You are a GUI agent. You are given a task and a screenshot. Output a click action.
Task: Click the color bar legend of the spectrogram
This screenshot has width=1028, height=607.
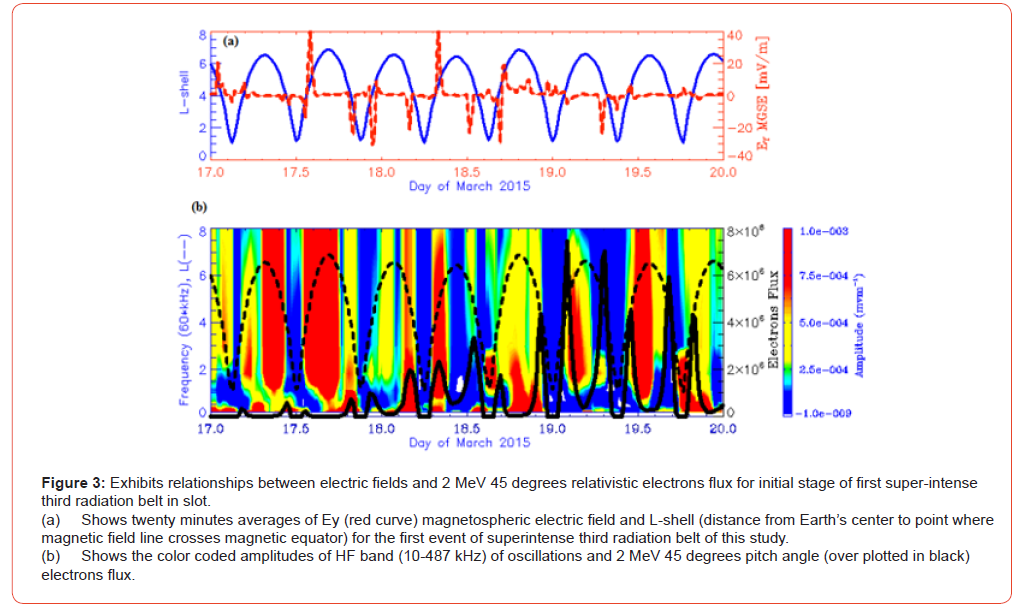[787, 322]
